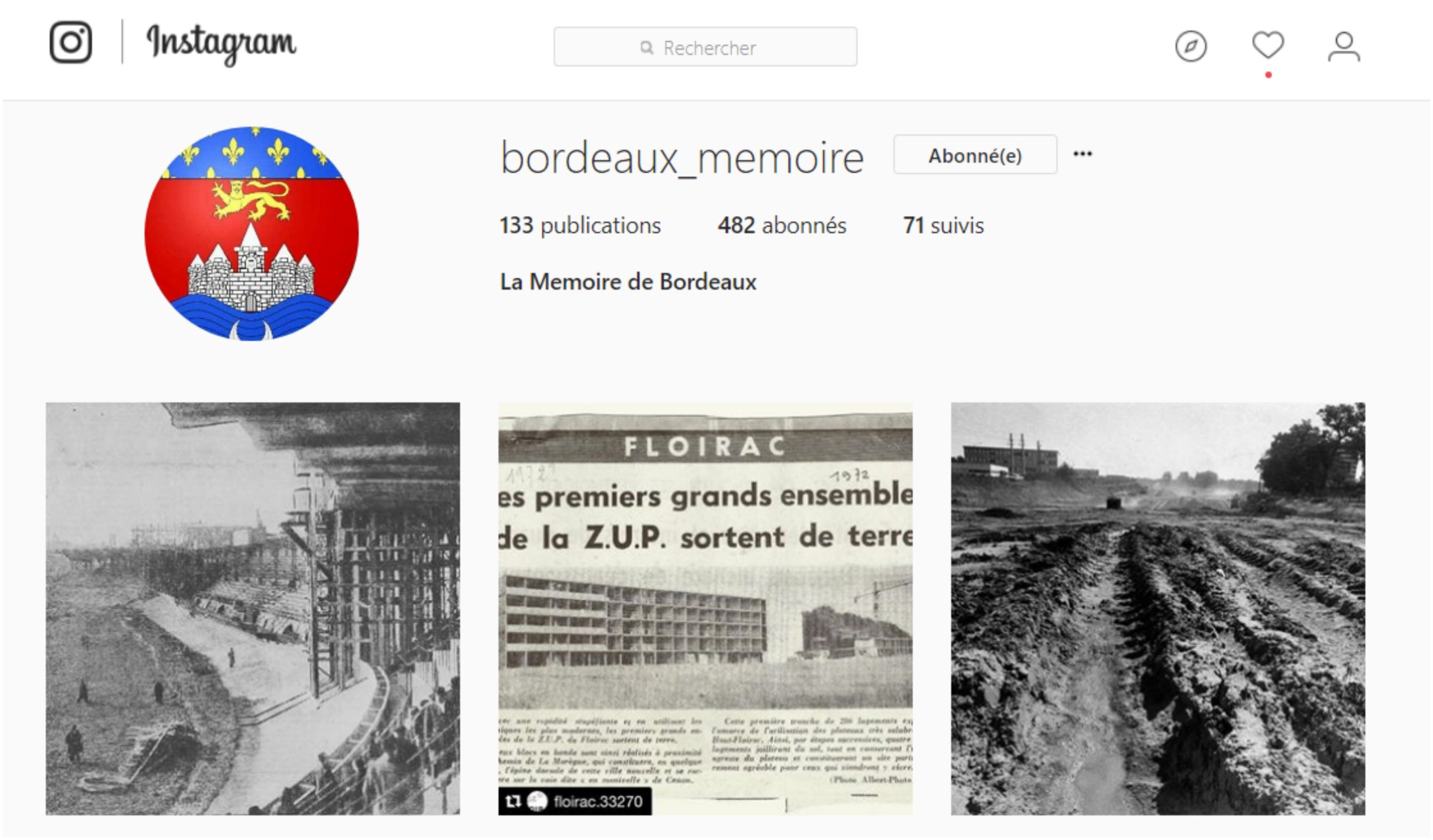
Task: Open the Bordeaux coat of arms profile picture
Action: click(x=251, y=233)
